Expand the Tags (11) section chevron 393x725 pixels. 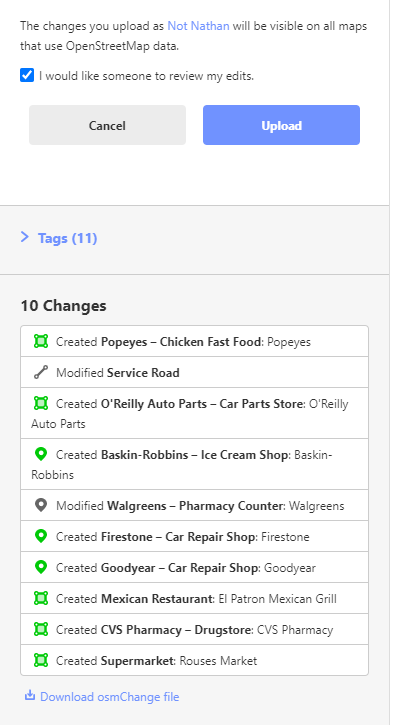(25, 238)
